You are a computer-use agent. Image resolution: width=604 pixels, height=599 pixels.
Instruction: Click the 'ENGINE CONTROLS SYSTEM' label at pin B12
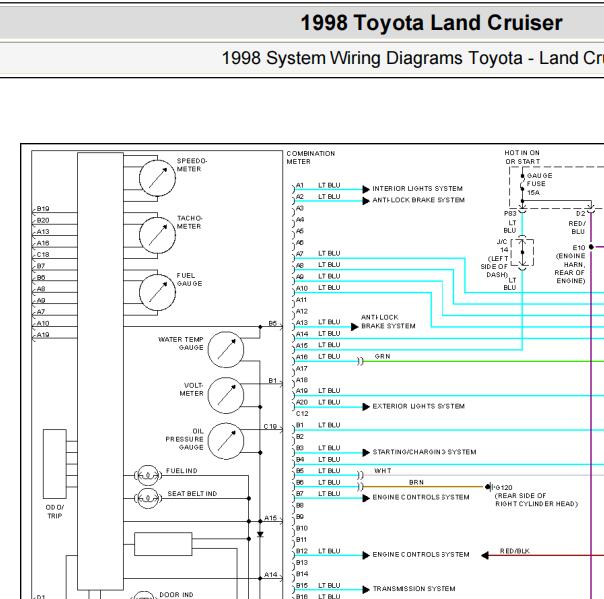[421, 555]
